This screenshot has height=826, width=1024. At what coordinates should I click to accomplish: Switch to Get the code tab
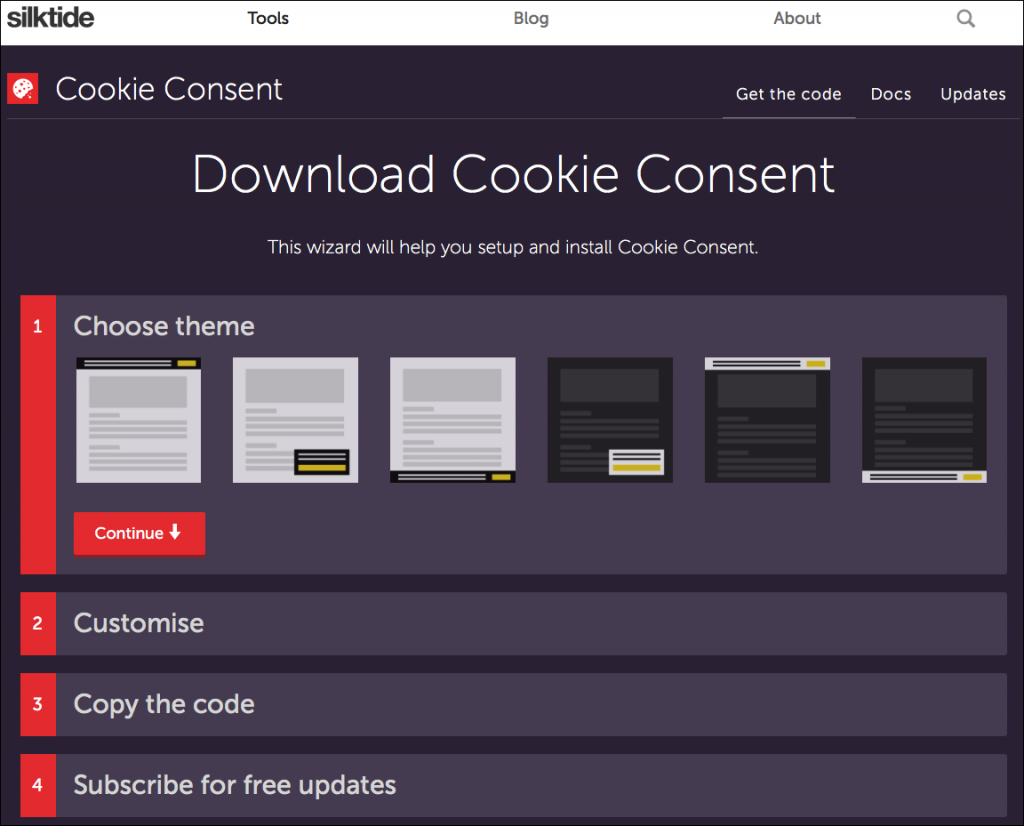[788, 94]
